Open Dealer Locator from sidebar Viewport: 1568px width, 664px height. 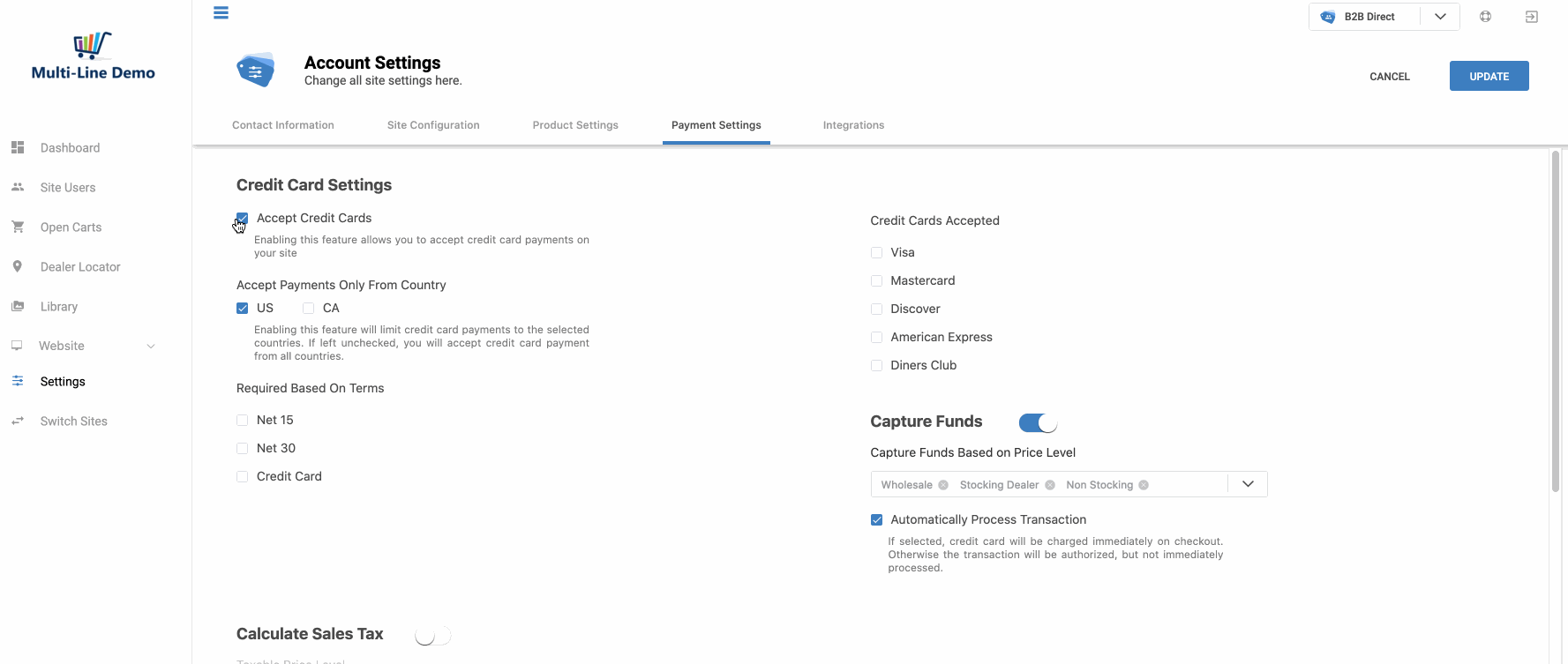(x=80, y=266)
